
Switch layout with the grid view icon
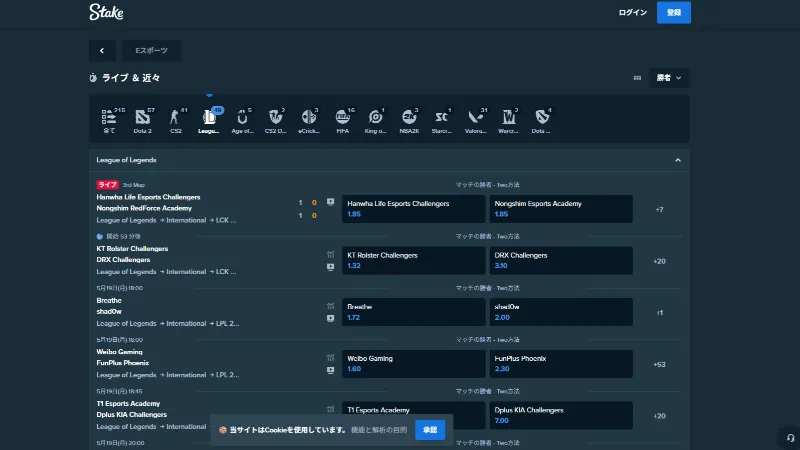click(x=637, y=78)
